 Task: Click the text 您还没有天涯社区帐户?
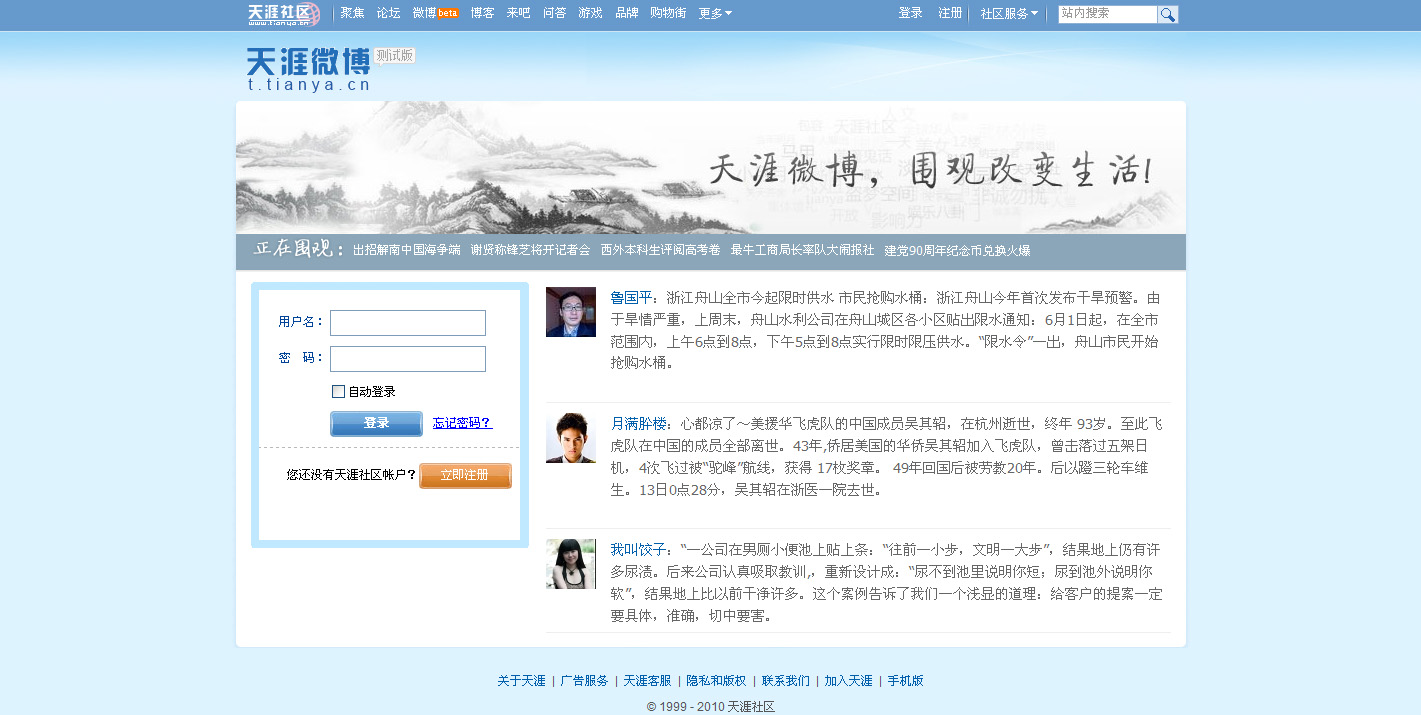click(x=351, y=475)
